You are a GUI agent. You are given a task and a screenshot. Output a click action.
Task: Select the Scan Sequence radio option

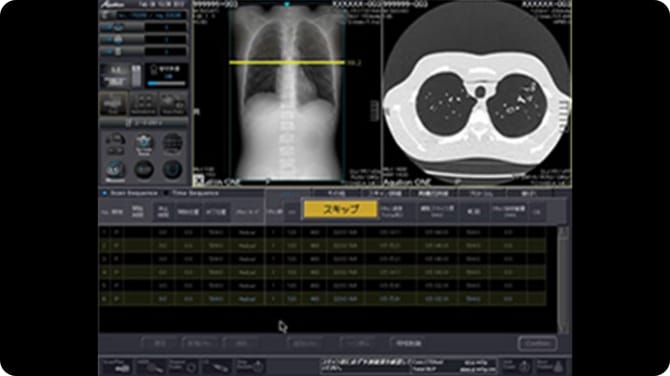click(x=105, y=193)
